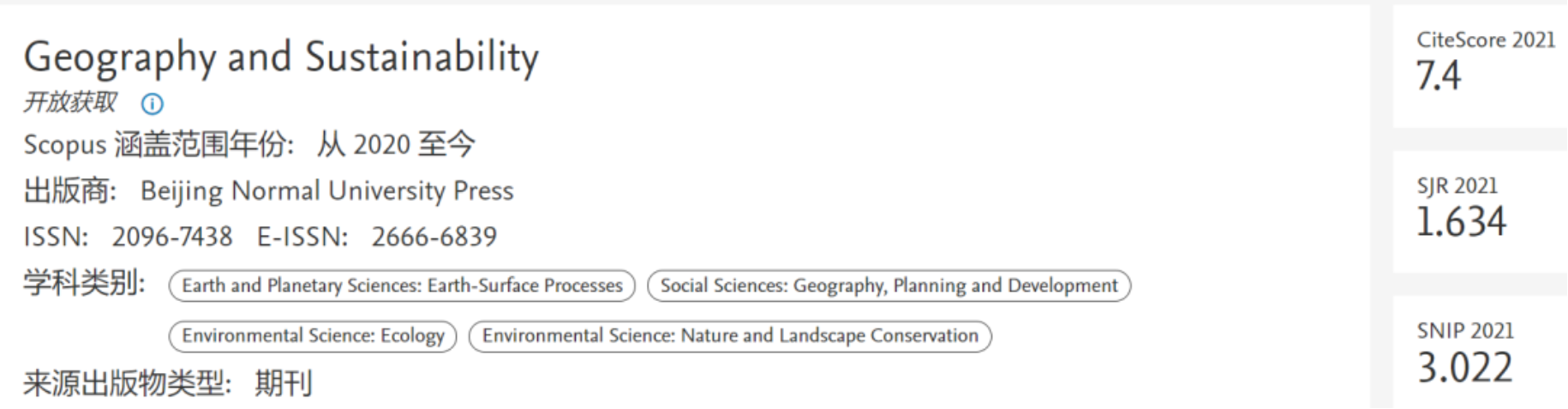Click the info icon beside 开放获取
Image resolution: width=1568 pixels, height=409 pixels.
click(x=152, y=105)
